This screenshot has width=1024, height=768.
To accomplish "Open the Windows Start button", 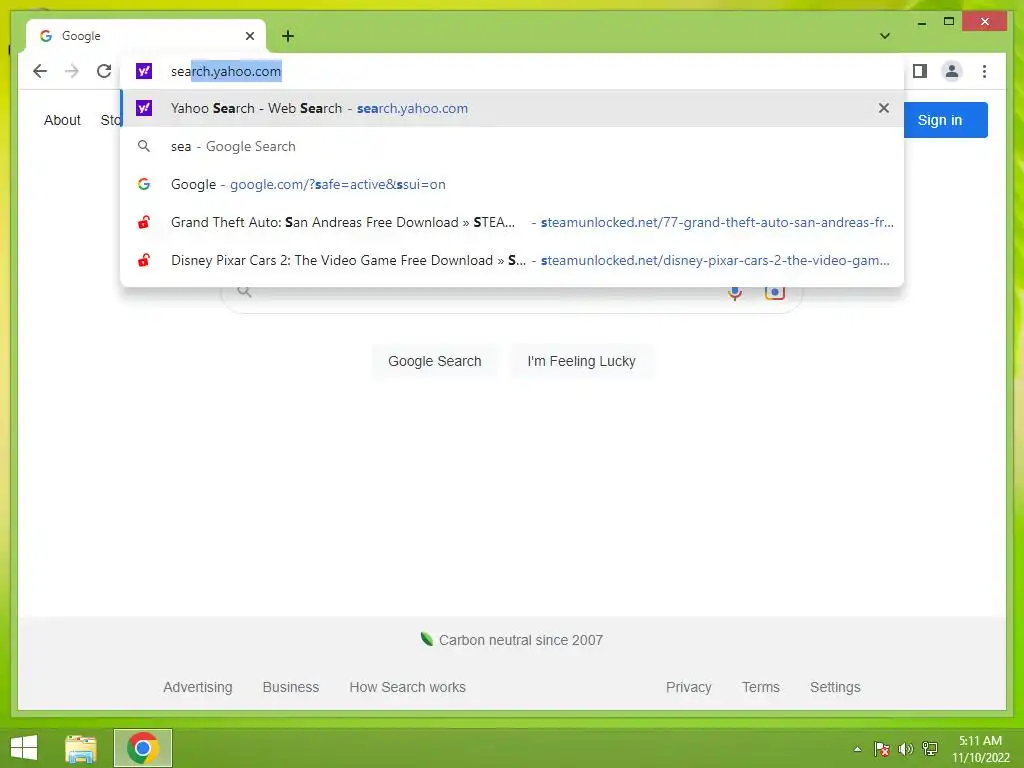I will [x=24, y=748].
